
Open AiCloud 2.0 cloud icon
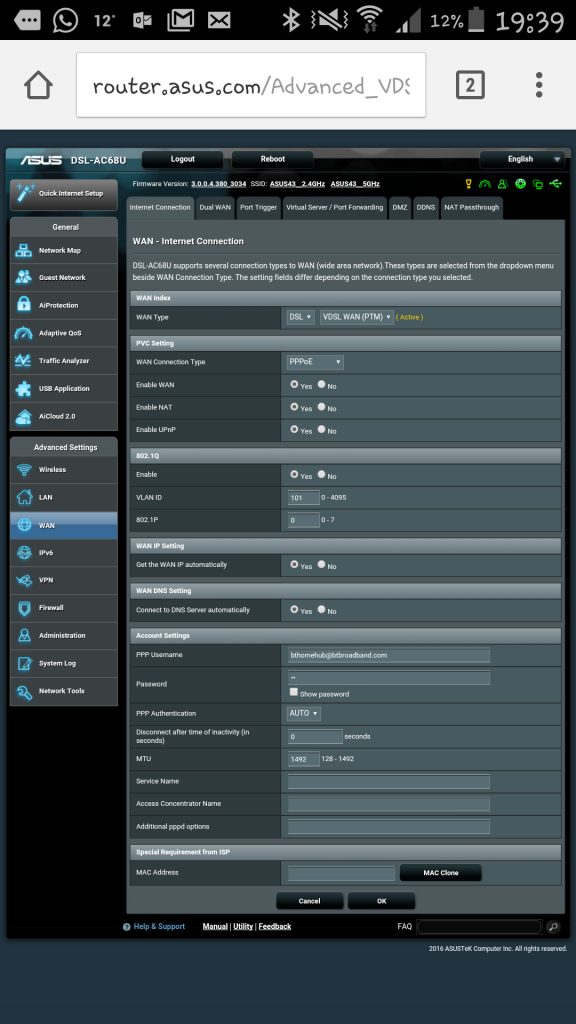[24, 416]
